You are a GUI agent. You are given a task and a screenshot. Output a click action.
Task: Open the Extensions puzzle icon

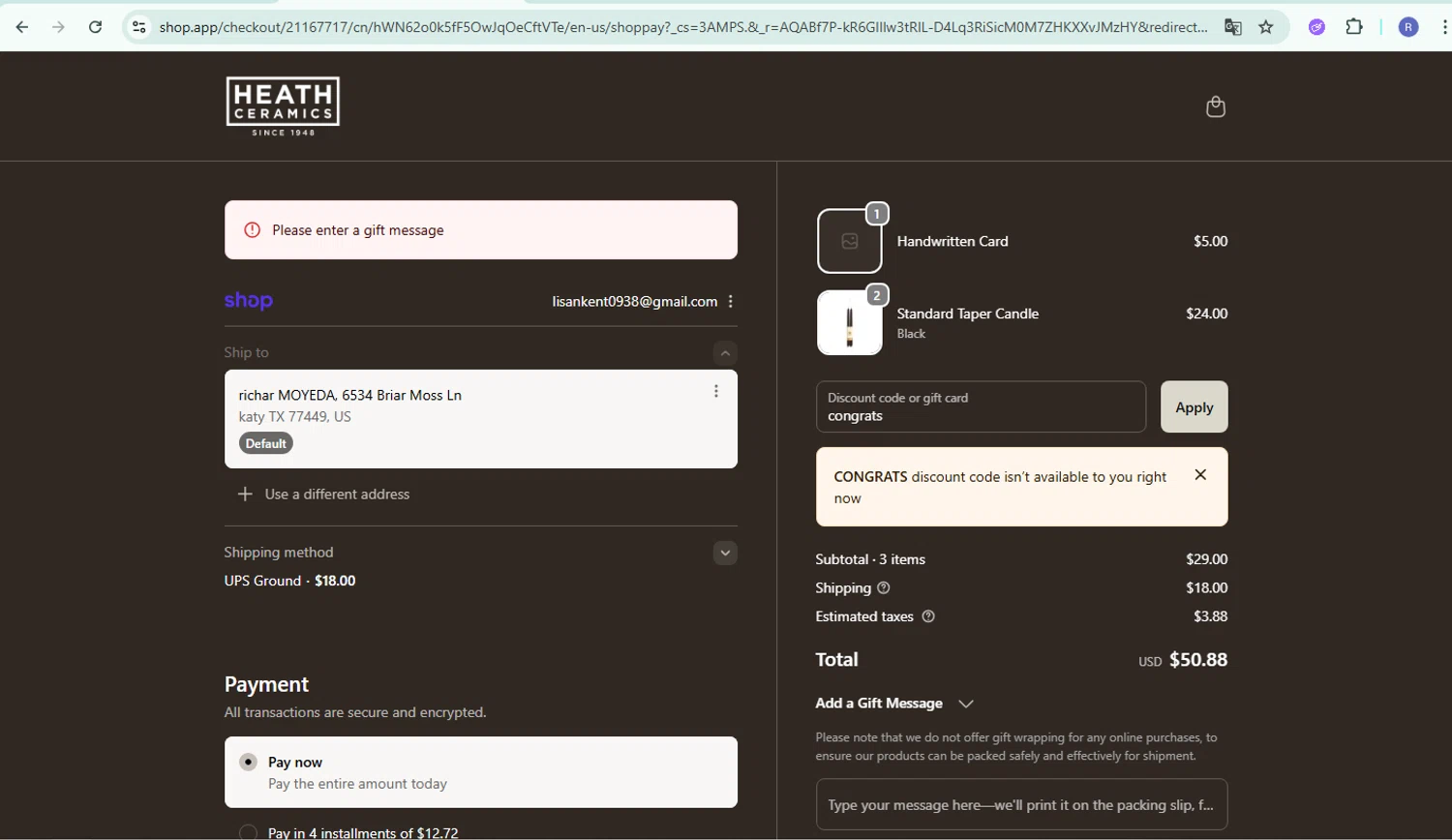pos(1354,27)
